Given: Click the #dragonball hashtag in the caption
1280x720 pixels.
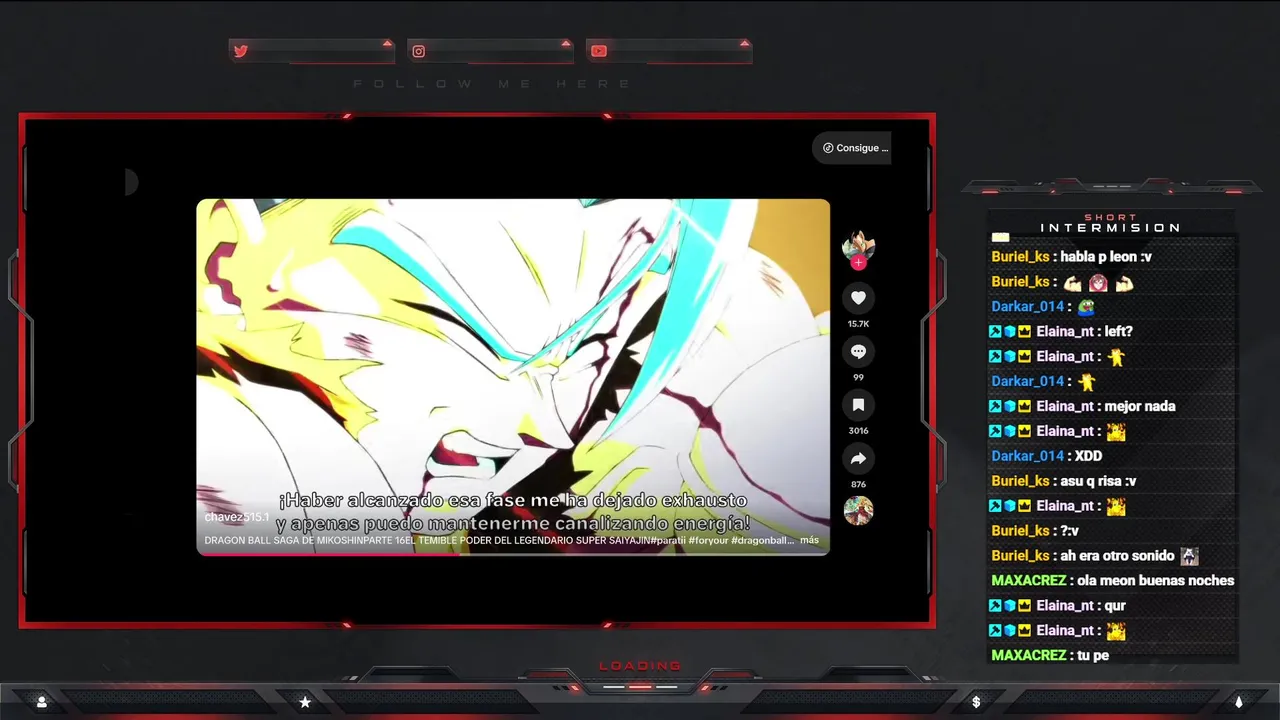Looking at the screenshot, I should [x=763, y=540].
